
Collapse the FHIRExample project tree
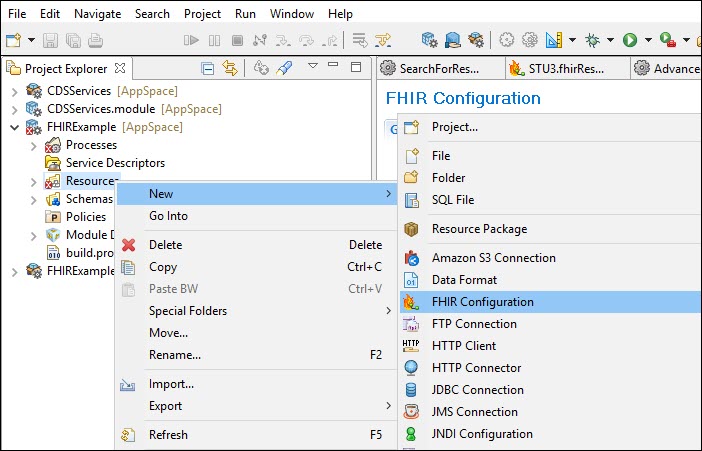[14, 127]
